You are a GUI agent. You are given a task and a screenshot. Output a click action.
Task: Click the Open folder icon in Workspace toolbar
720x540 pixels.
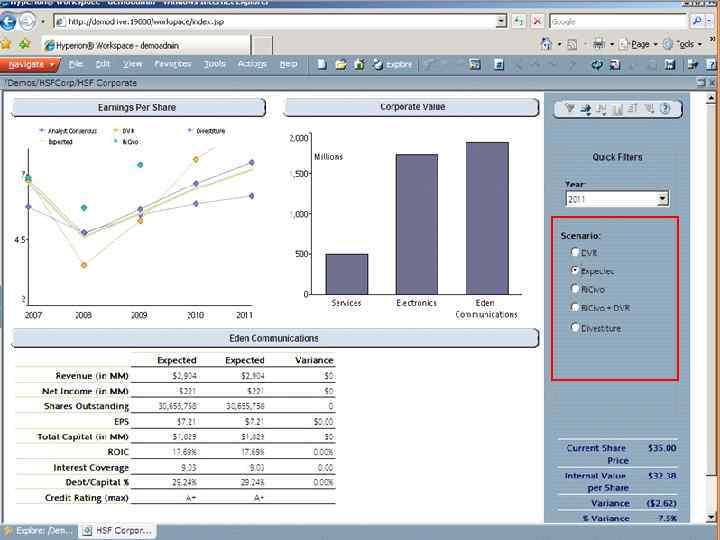[341, 65]
